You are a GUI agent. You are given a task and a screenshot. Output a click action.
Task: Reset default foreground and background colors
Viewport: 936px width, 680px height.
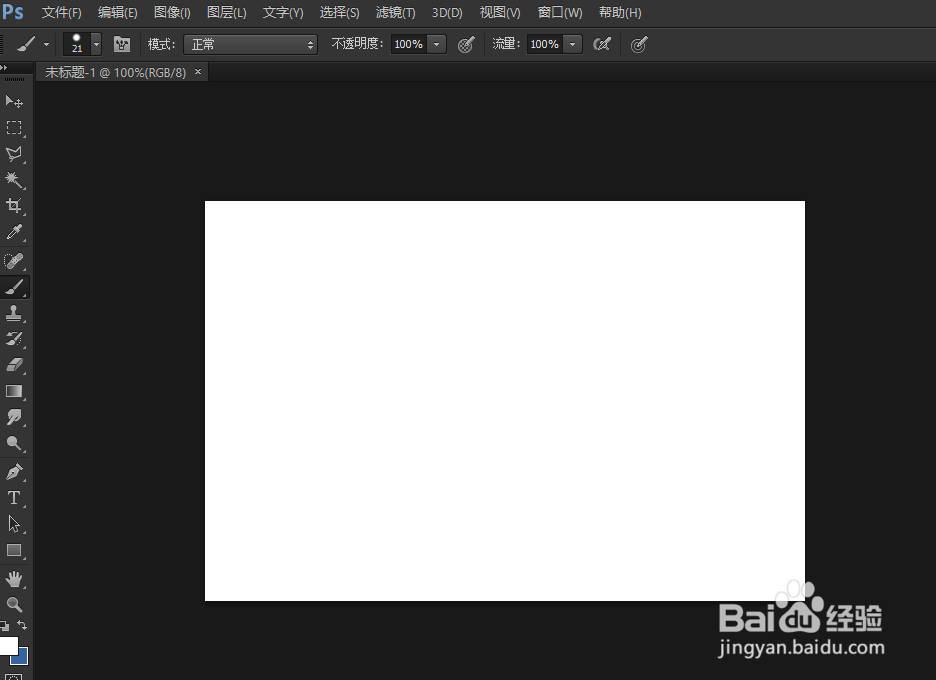4,626
